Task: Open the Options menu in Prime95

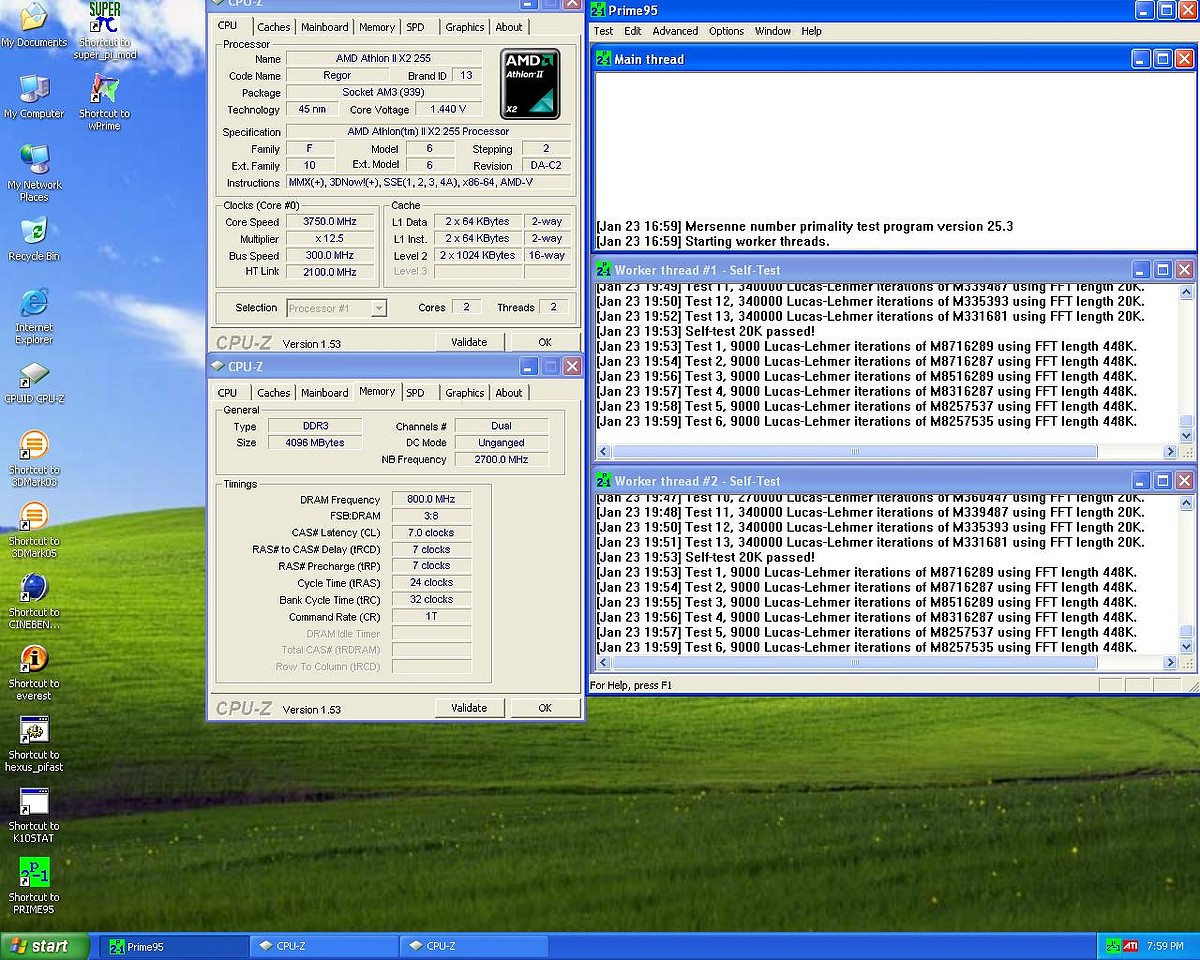Action: [x=726, y=31]
